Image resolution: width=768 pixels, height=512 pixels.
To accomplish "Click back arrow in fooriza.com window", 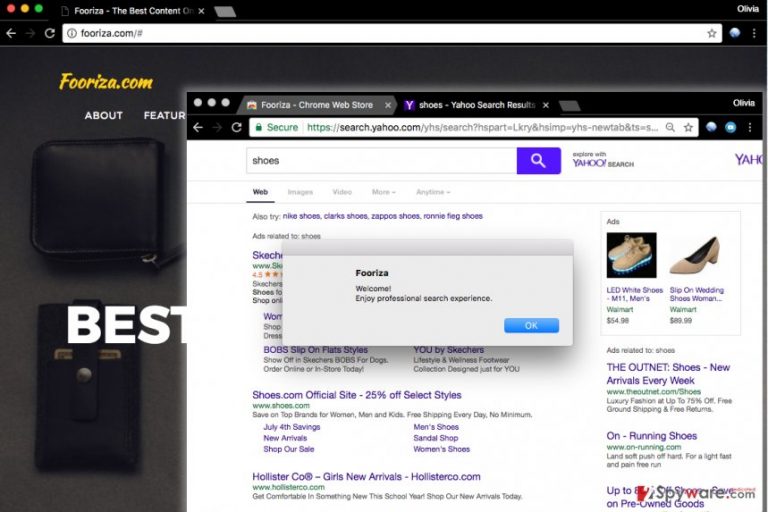I will tap(11, 33).
